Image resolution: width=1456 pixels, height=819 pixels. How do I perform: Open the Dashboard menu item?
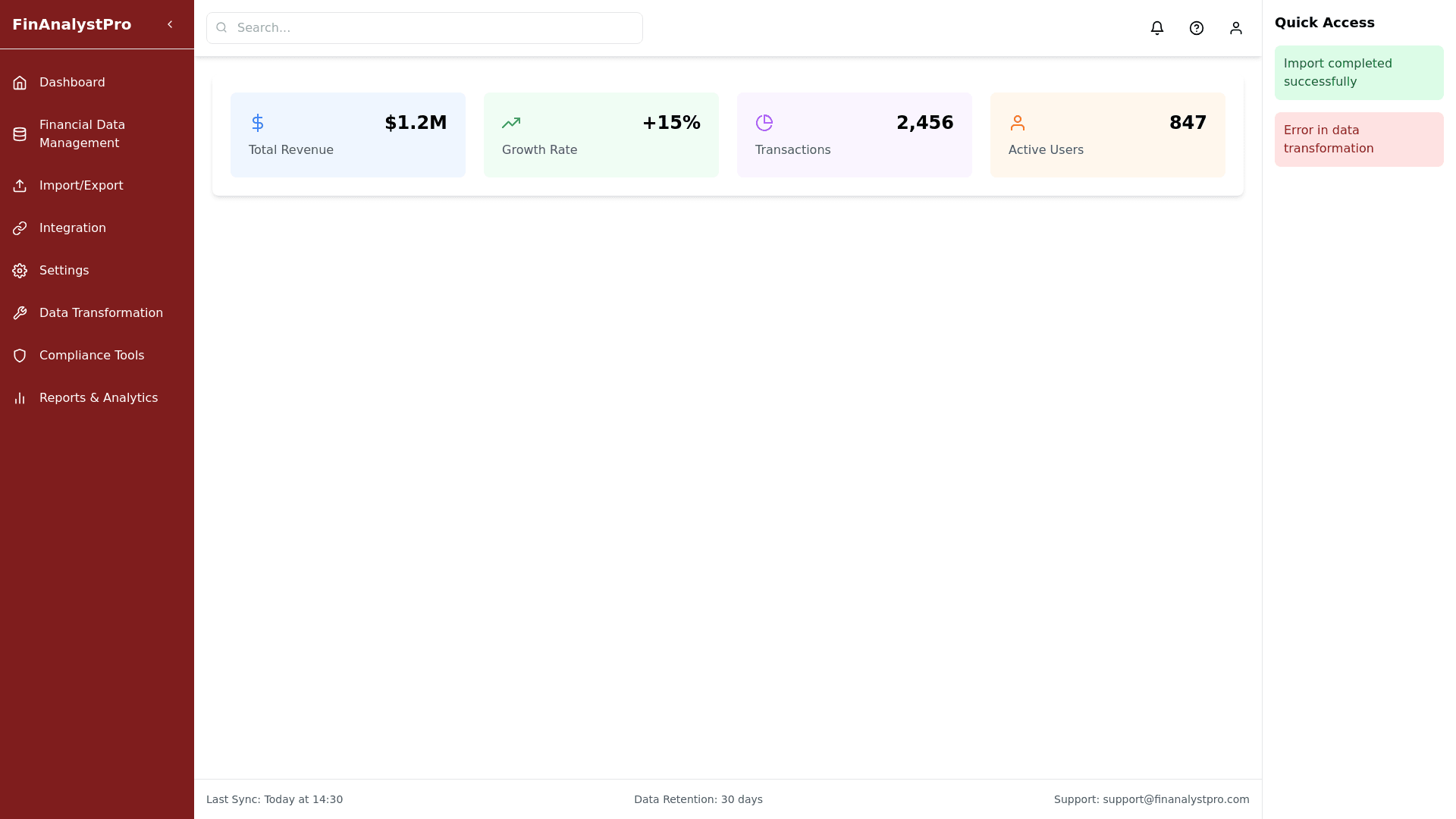72,82
